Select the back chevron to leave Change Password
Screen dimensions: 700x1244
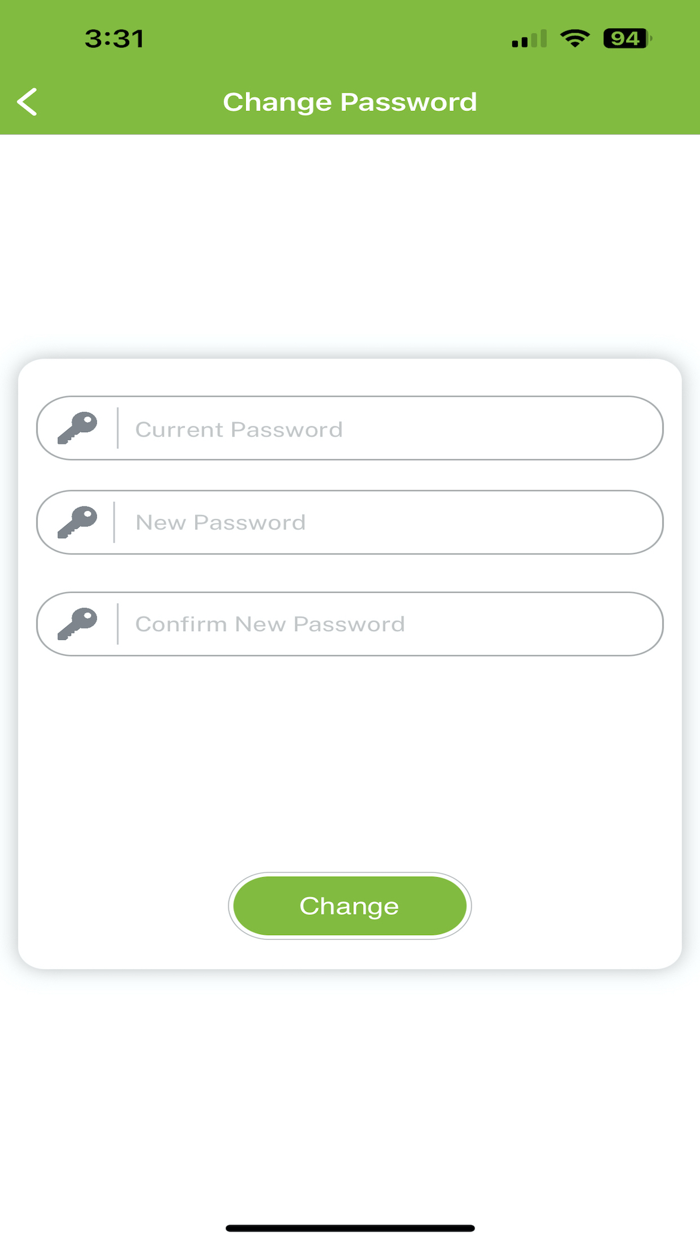[27, 101]
